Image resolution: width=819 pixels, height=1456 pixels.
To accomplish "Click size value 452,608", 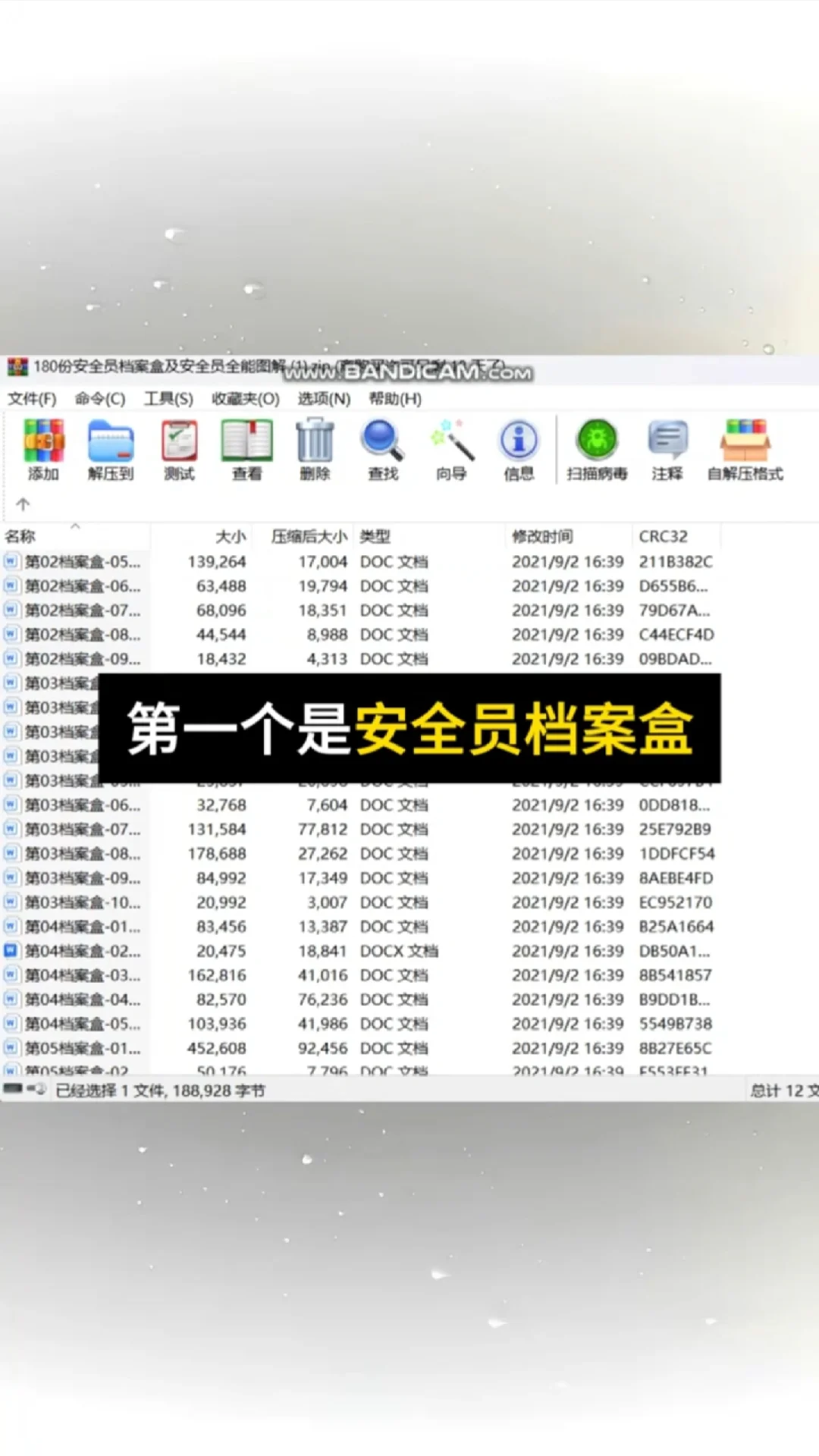I will pos(217,1047).
